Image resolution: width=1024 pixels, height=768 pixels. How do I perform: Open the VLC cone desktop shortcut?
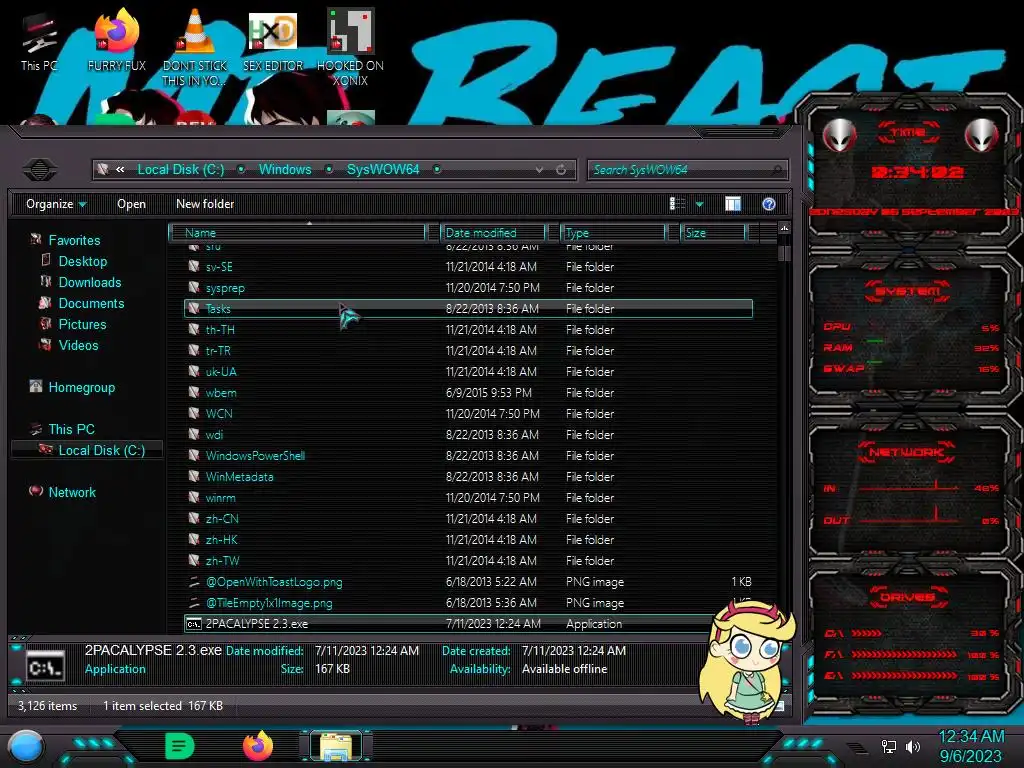click(195, 47)
